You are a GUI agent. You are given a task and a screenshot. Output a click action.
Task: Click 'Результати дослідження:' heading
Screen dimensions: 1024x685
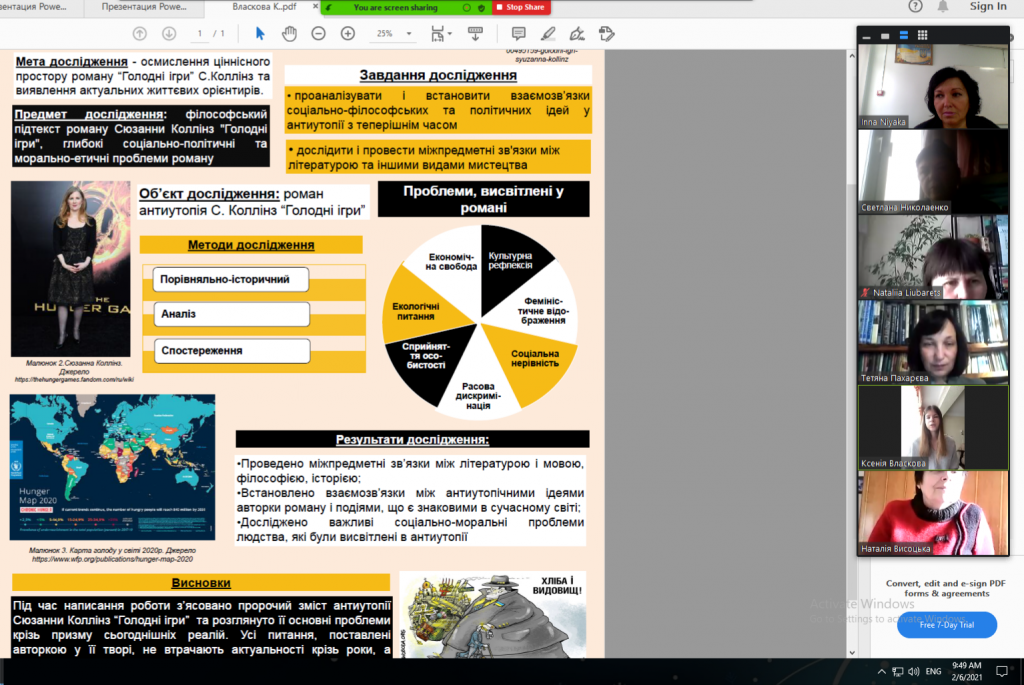pyautogui.click(x=412, y=439)
